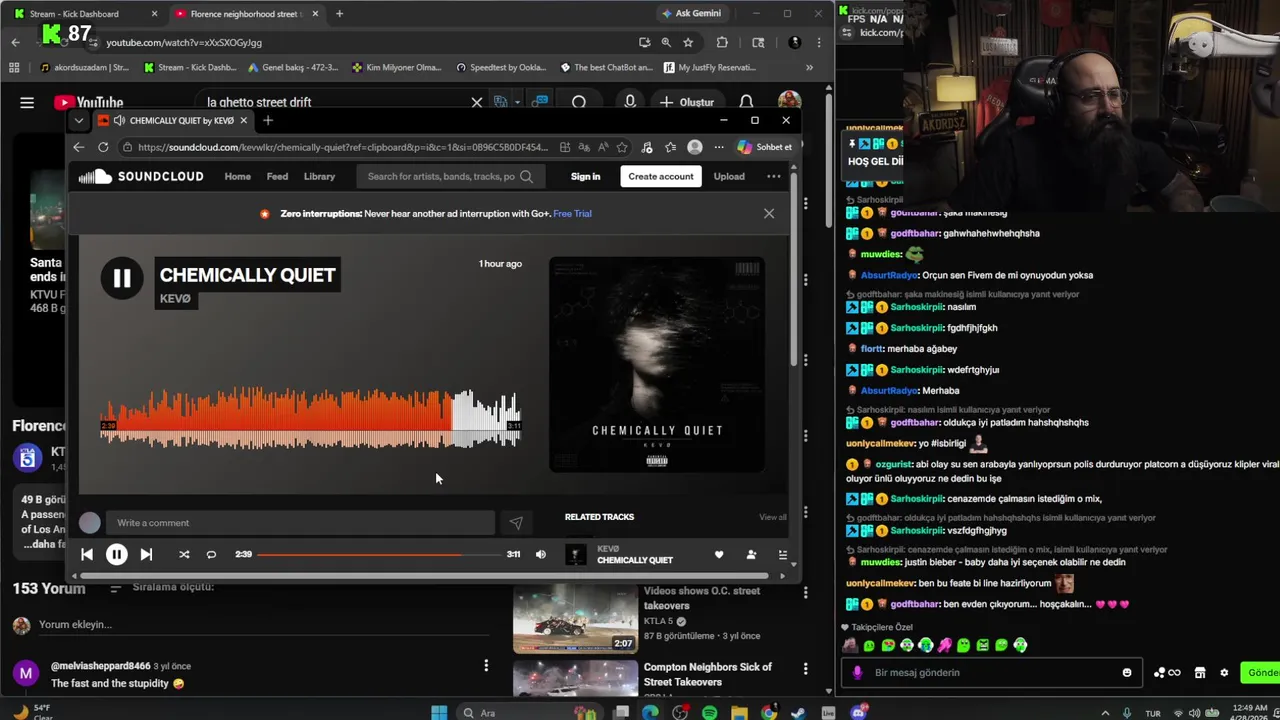The image size is (1280, 720).
Task: Click the Create account button
Action: tap(660, 176)
